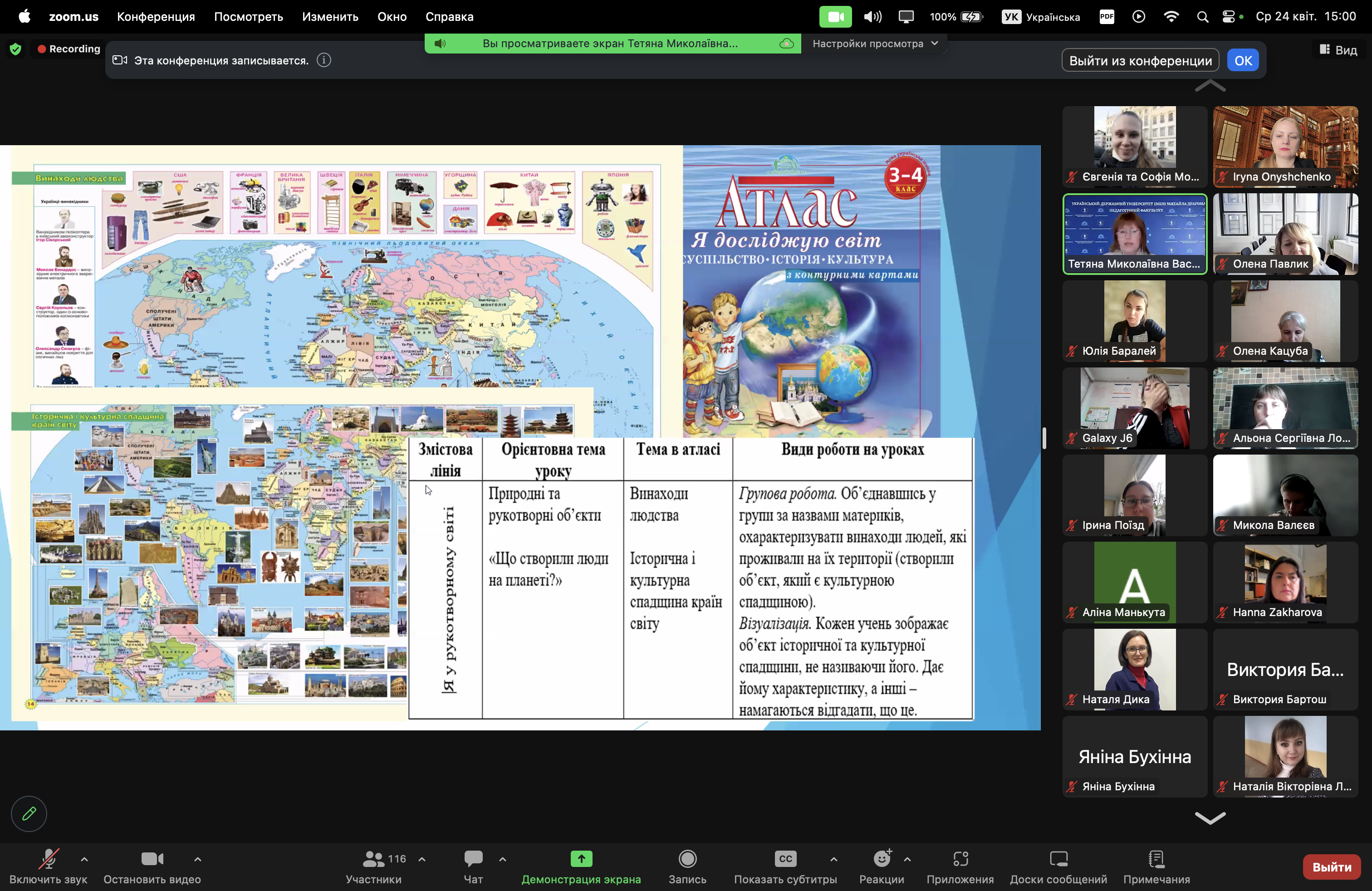Select Юлія Баралей video thumbnail
The image size is (1372, 891).
(1135, 321)
